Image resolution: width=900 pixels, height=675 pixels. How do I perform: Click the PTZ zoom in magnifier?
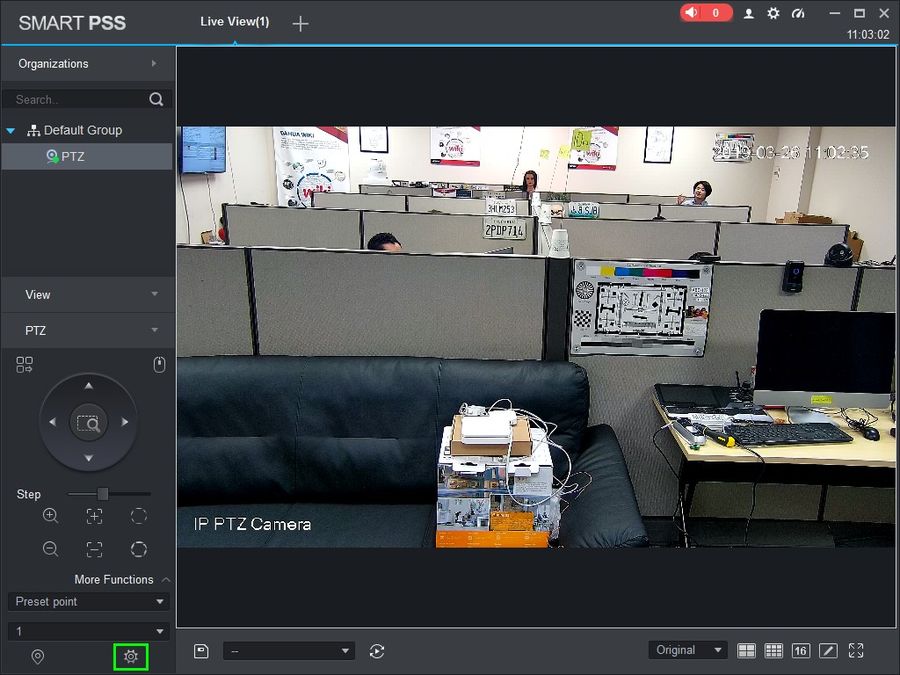pos(51,515)
